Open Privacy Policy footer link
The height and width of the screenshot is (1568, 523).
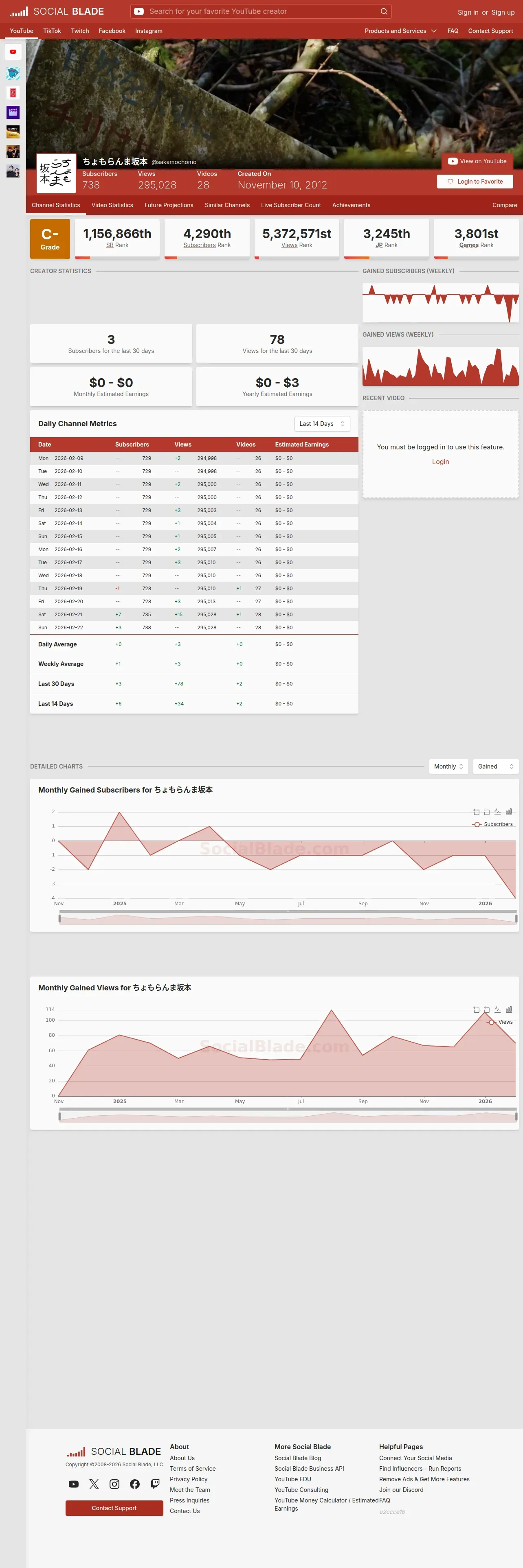(189, 1479)
